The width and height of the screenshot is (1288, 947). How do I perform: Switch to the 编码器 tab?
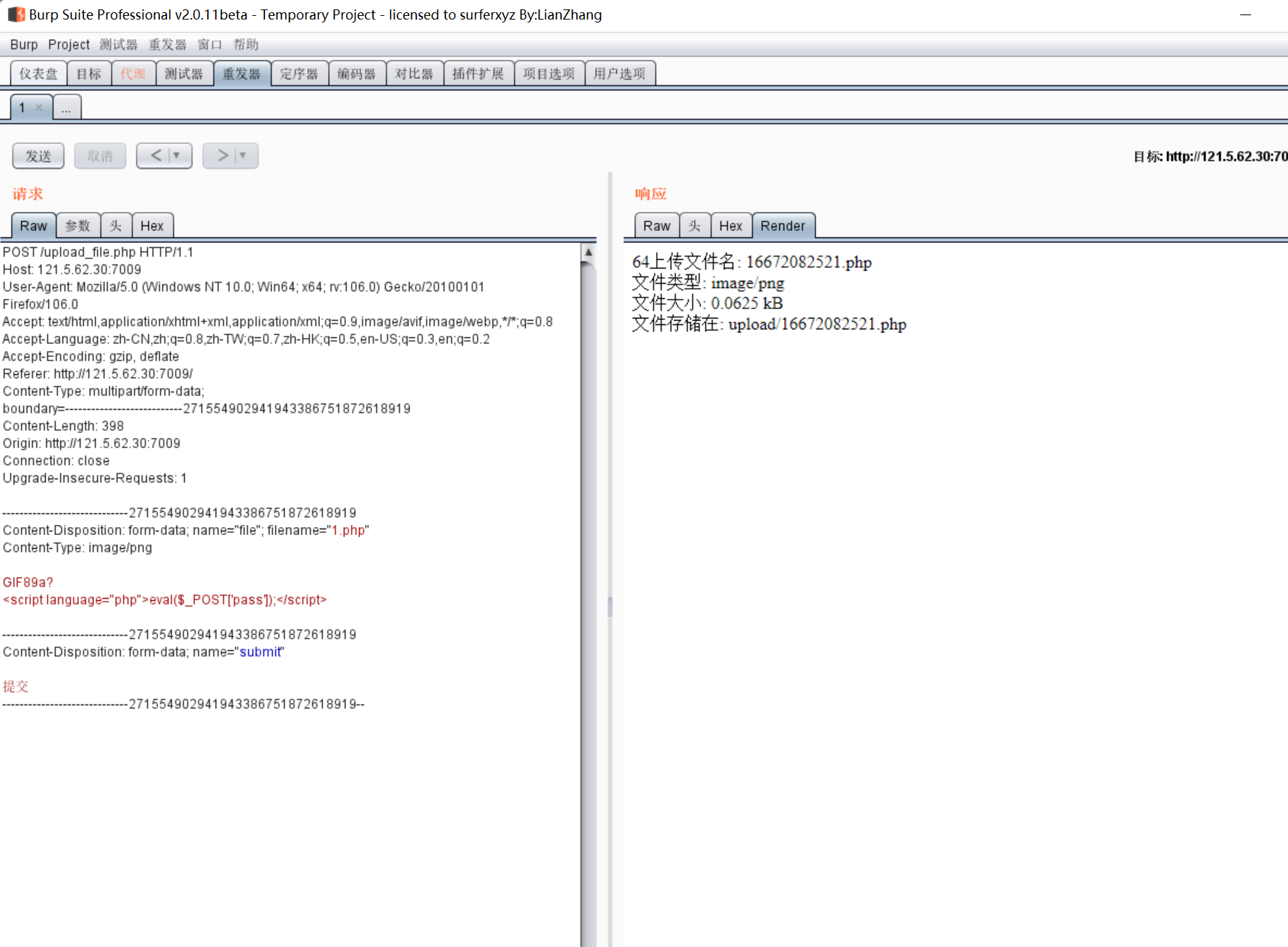(x=358, y=74)
